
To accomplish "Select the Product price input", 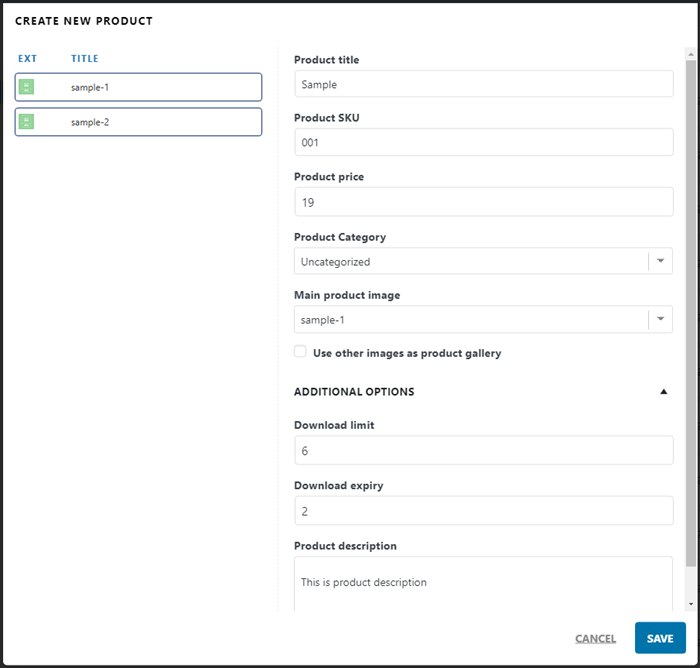I will coord(483,202).
